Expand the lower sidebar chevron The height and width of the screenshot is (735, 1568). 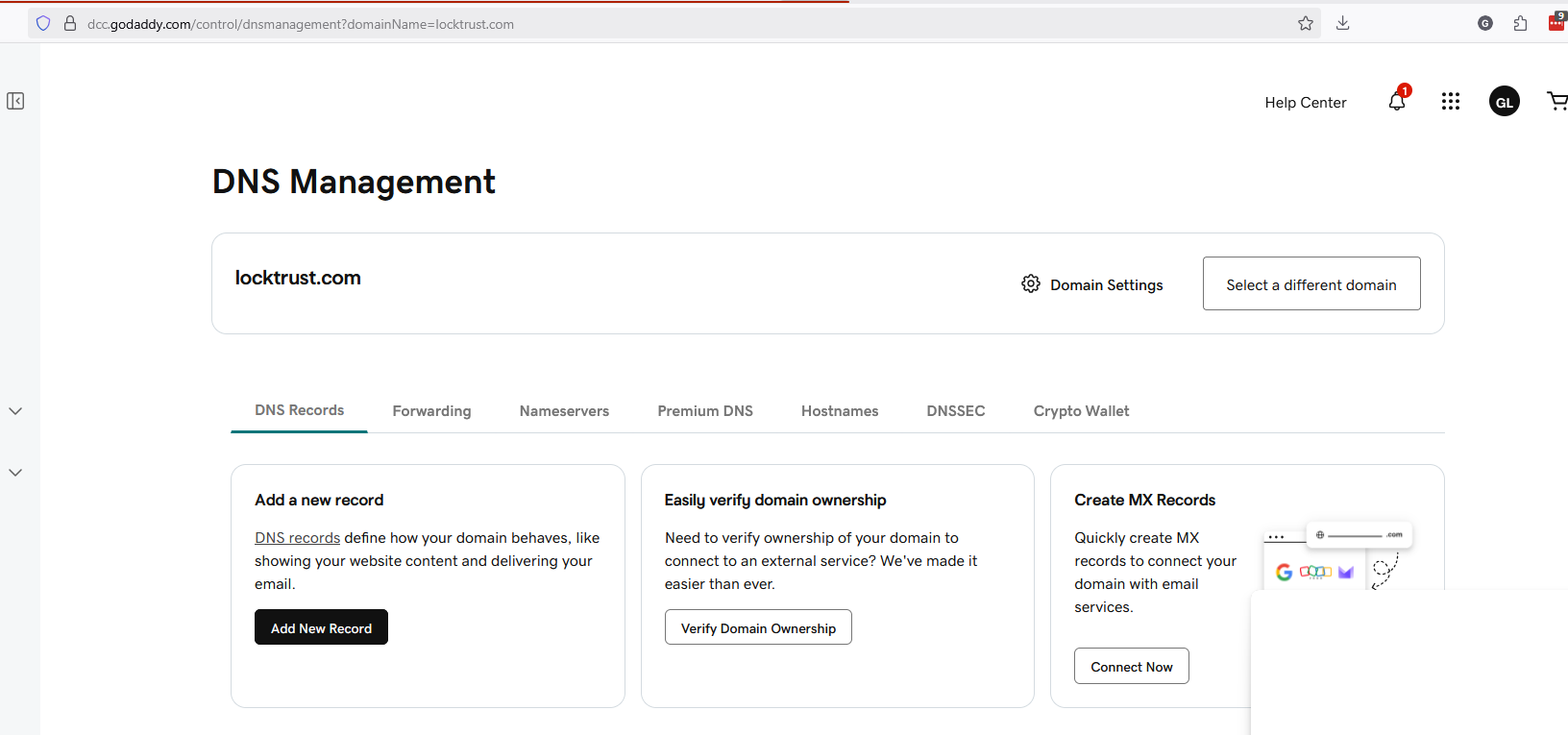15,473
